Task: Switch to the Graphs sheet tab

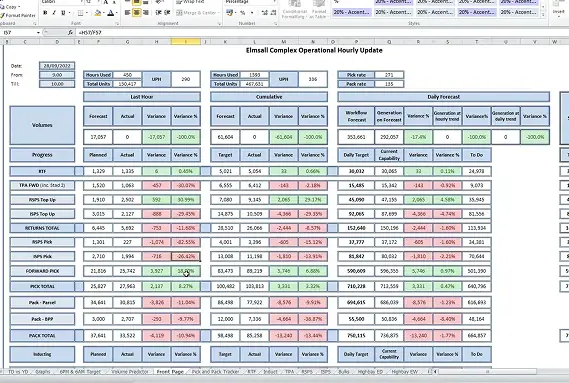Action: (43, 372)
